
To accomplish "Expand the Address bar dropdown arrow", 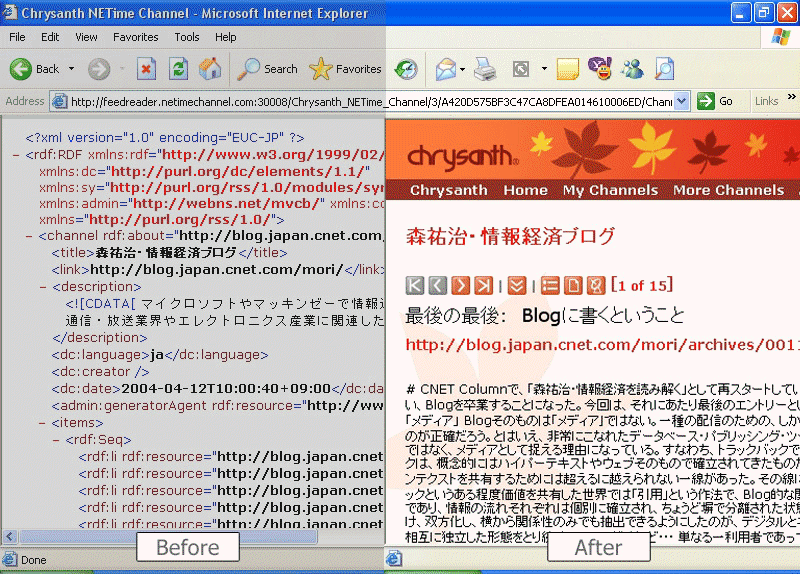I will [x=682, y=101].
